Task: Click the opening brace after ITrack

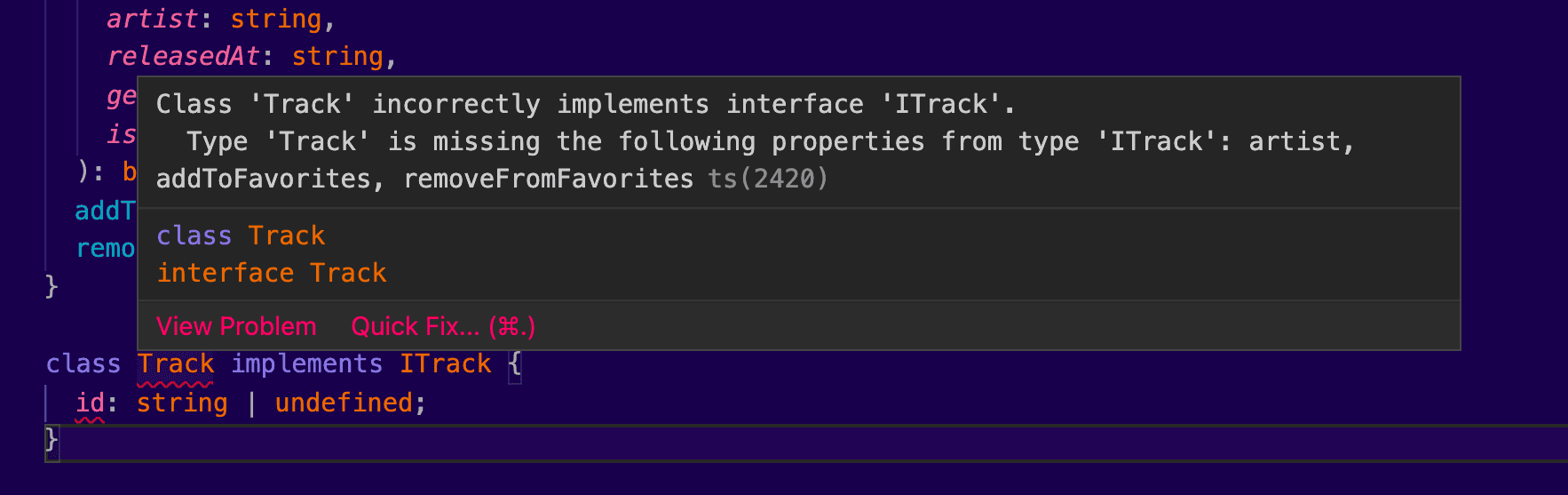Action: [515, 364]
